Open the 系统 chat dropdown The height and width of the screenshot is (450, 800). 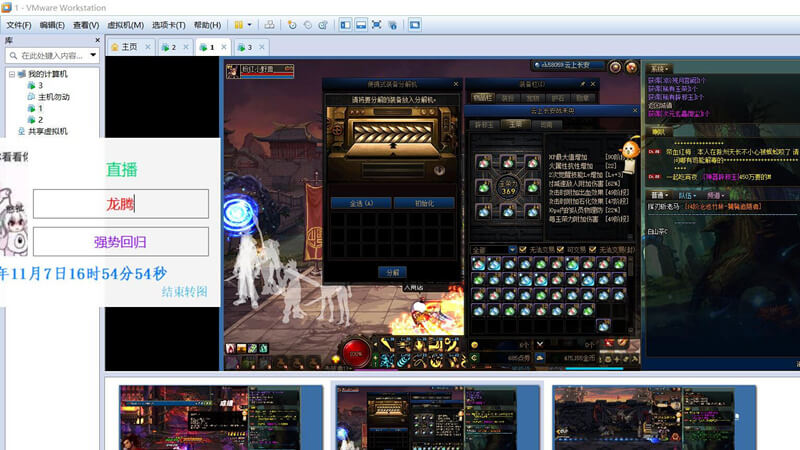pyautogui.click(x=660, y=68)
